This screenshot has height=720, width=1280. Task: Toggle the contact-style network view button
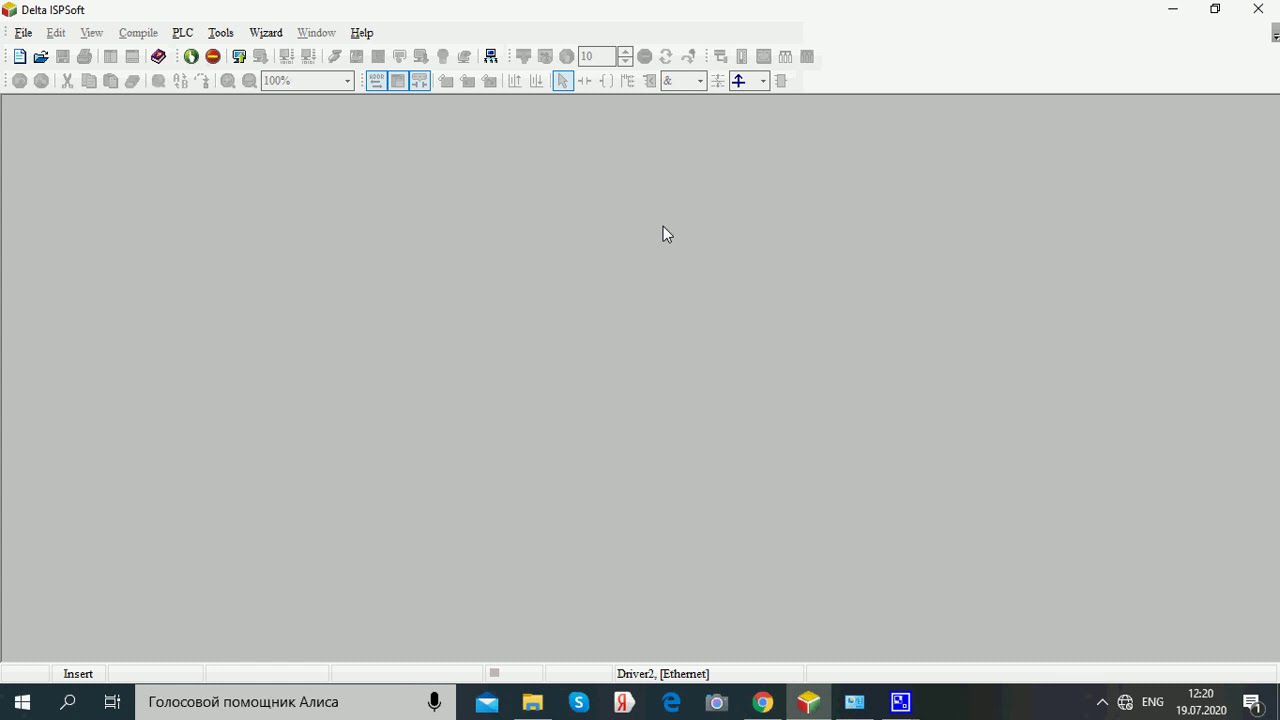tap(420, 81)
